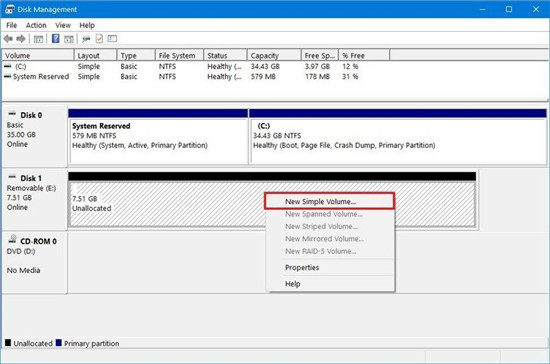Open Help via blue question mark icon

pyautogui.click(x=55, y=39)
